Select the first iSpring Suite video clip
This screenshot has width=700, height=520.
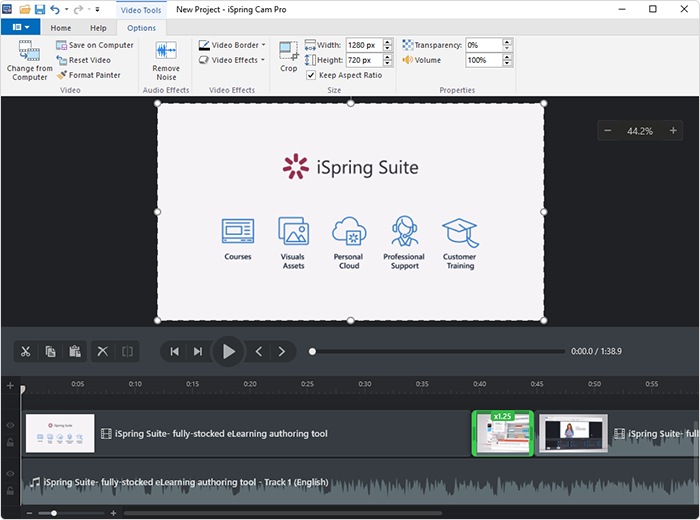pos(246,433)
